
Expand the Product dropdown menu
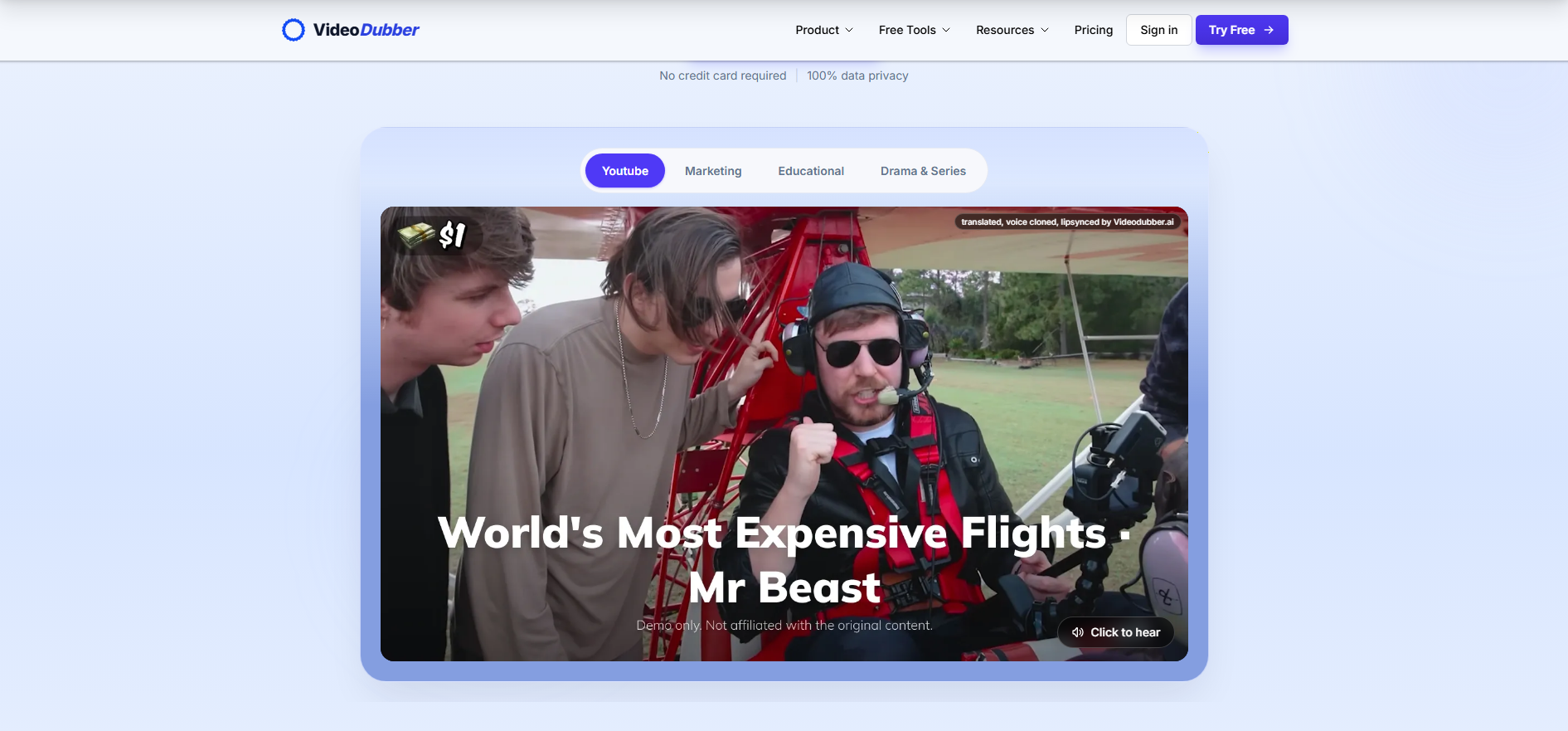pyautogui.click(x=824, y=30)
